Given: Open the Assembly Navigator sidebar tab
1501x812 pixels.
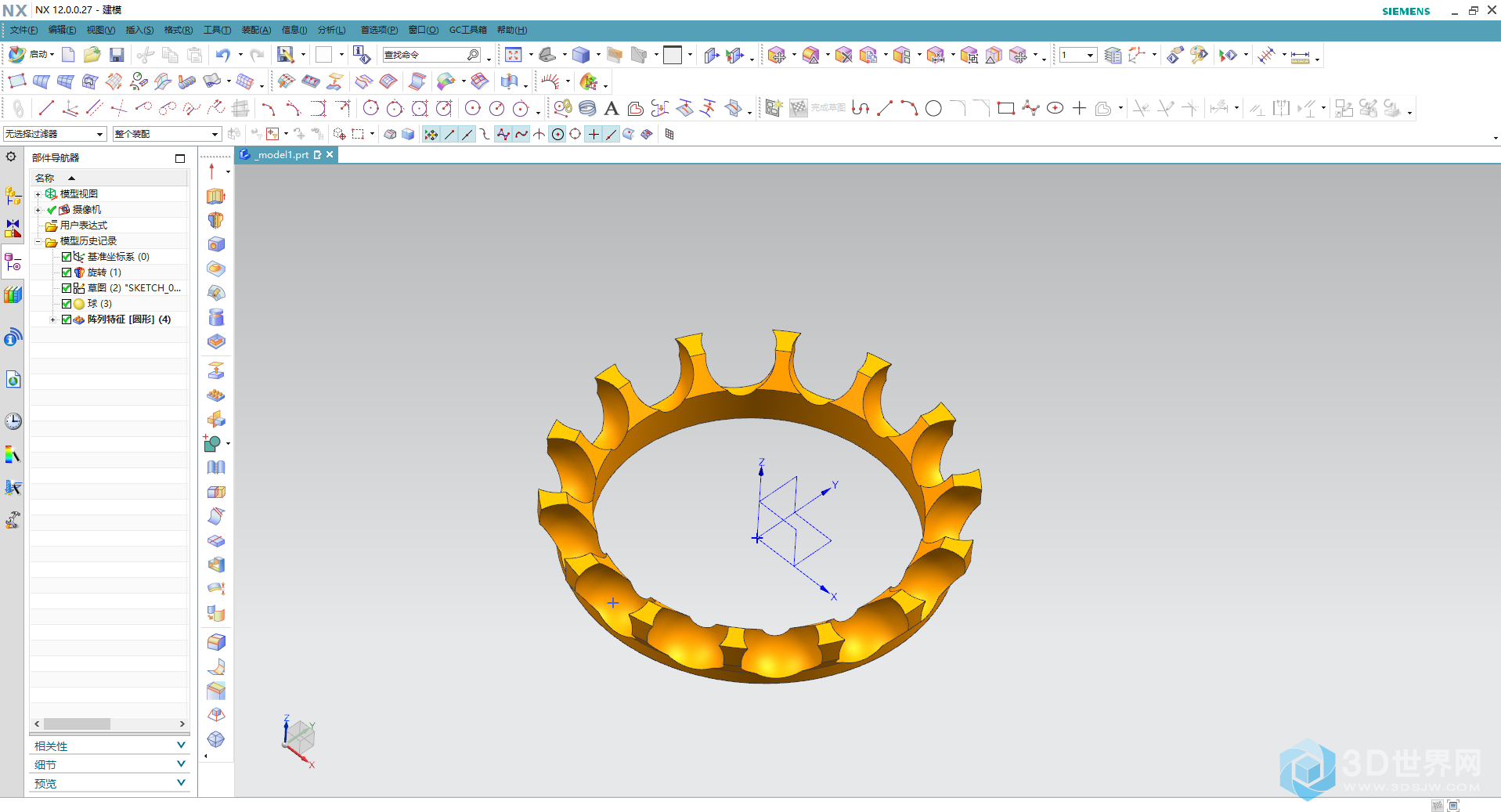Looking at the screenshot, I should (x=13, y=196).
